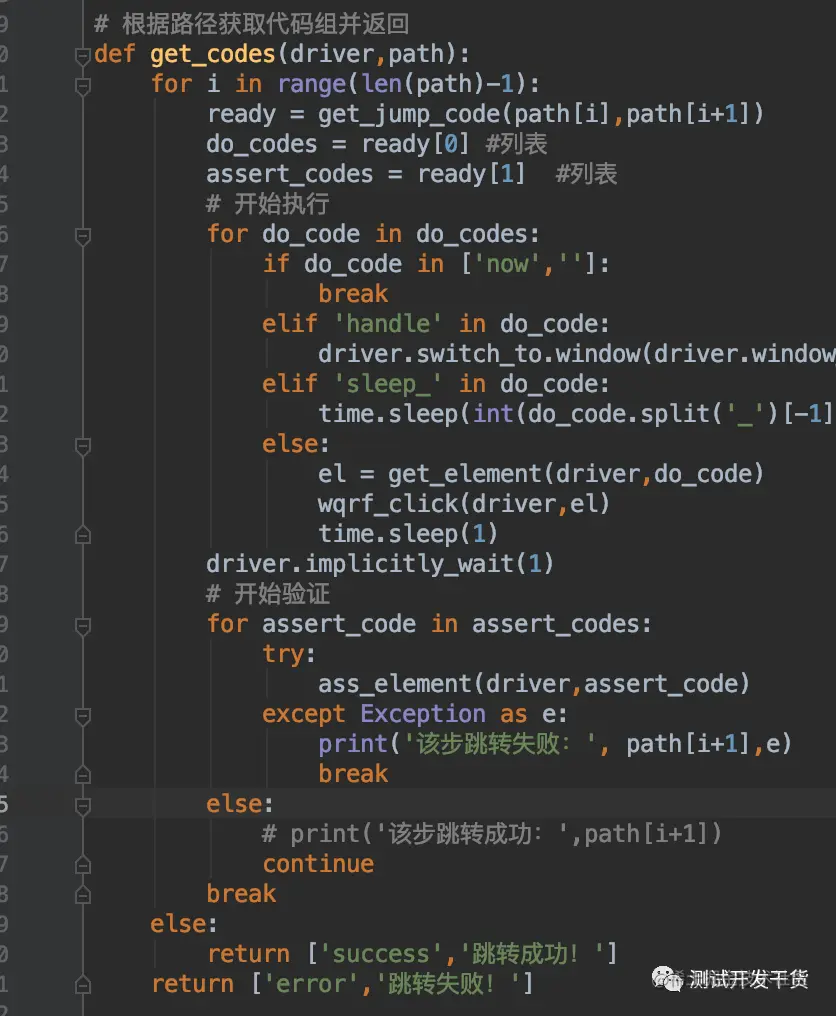
Task: Click the fold-end marker beside the break after continue
Action: click(82, 895)
